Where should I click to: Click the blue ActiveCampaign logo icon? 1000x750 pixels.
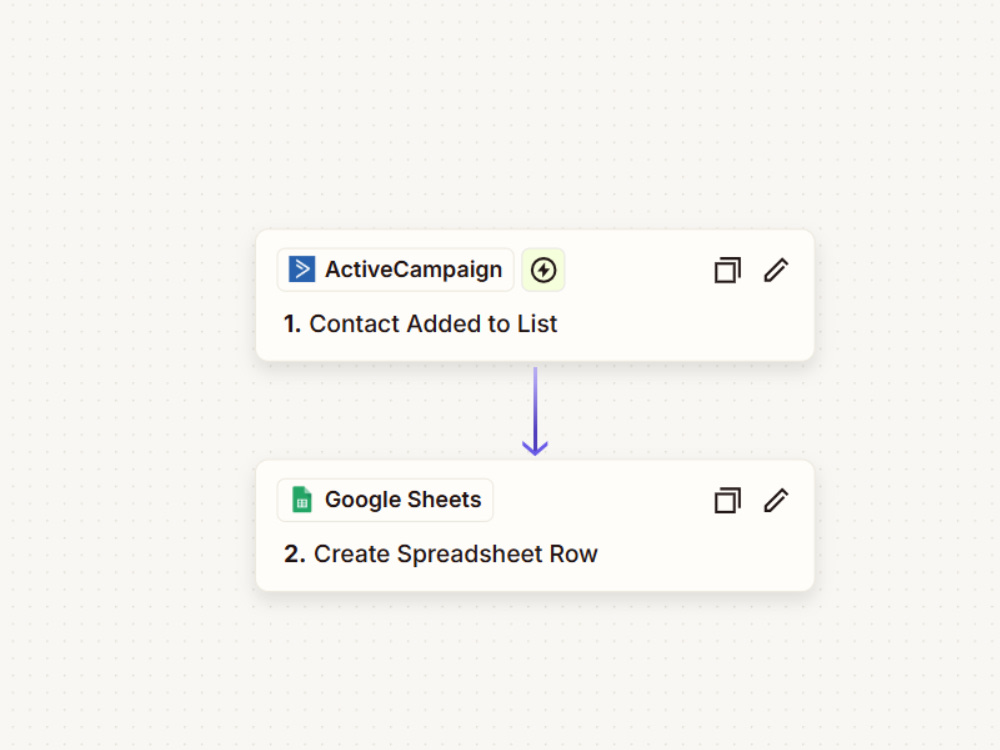[x=302, y=269]
